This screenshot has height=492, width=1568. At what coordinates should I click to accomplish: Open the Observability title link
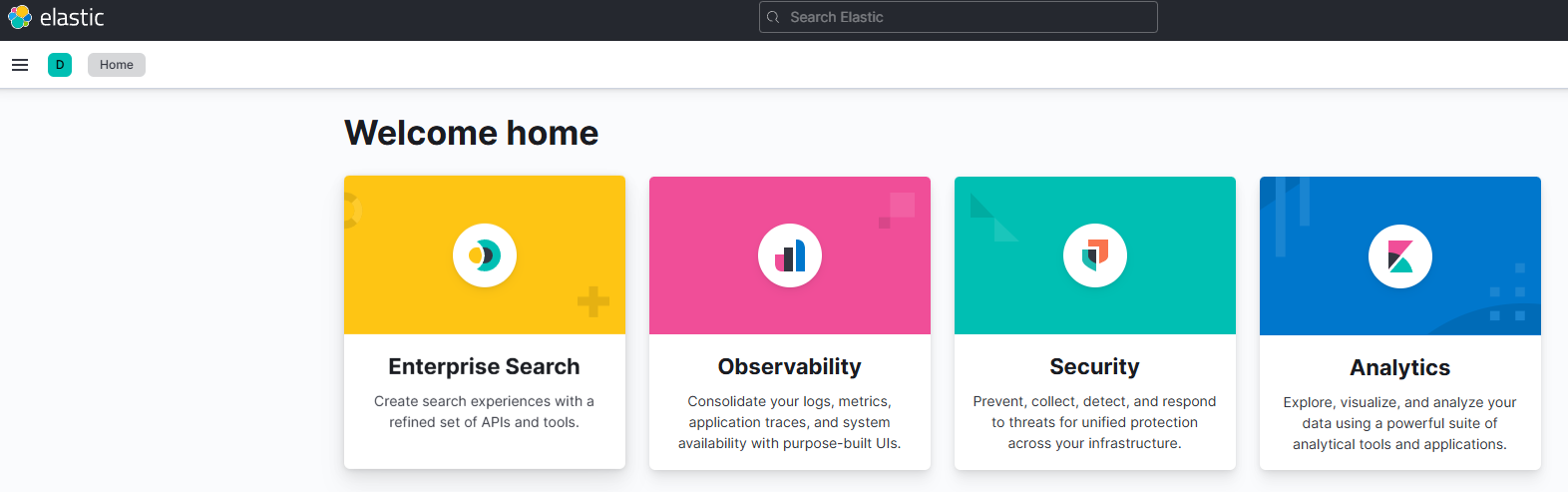pos(790,366)
